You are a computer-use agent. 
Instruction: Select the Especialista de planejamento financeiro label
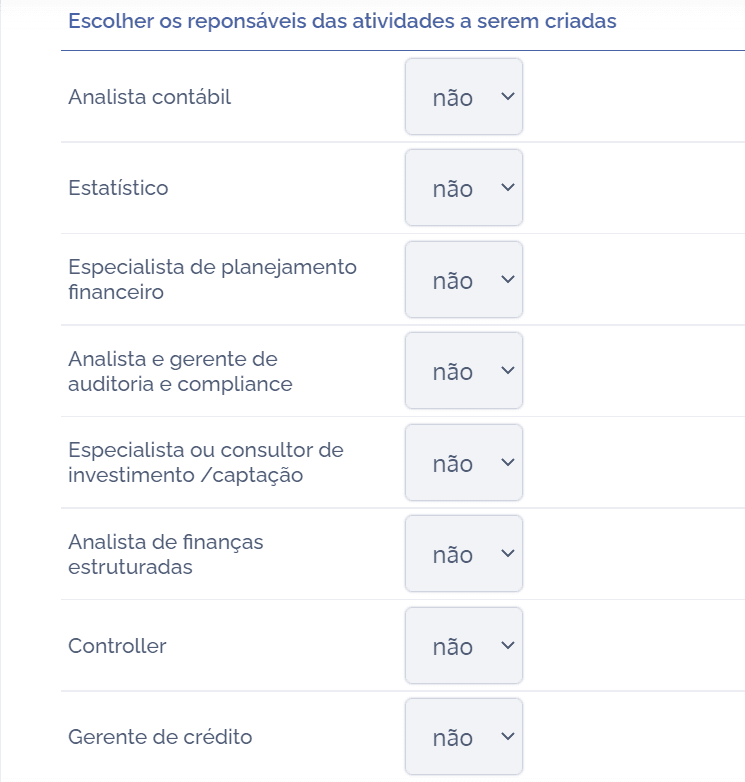212,280
